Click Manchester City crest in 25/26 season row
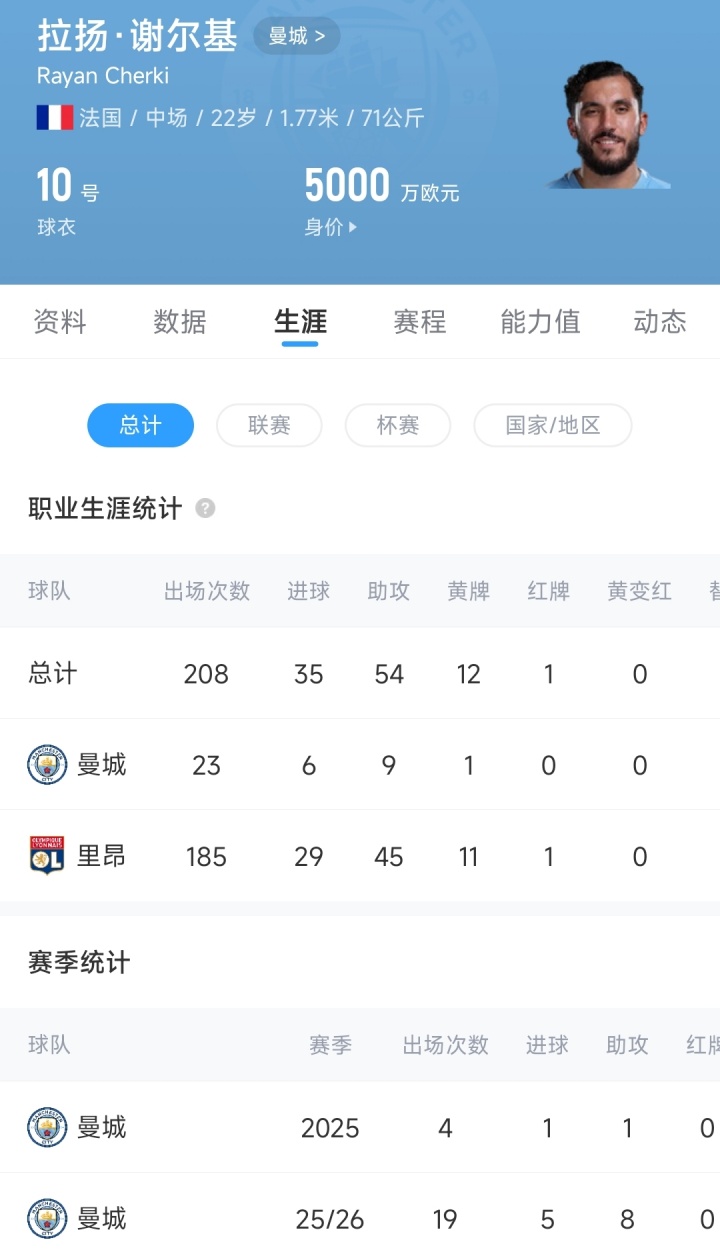720x1256 pixels. click(47, 1219)
